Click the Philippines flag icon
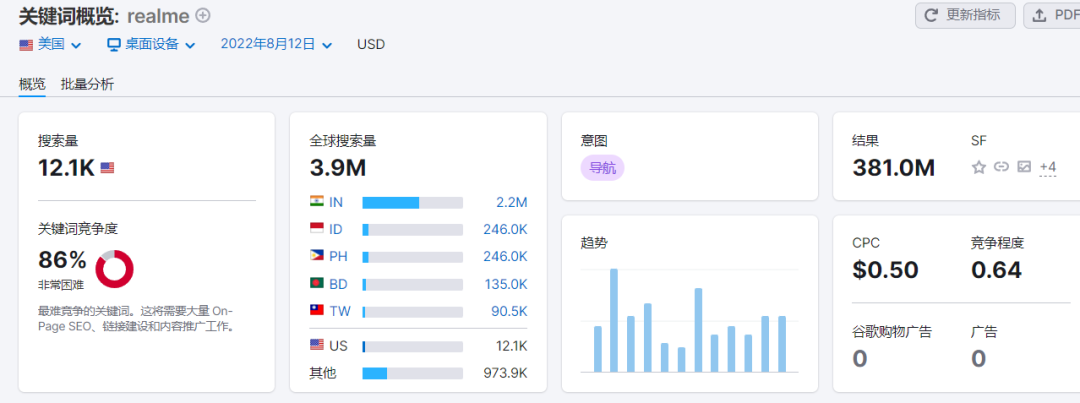1080x403 pixels. (x=317, y=256)
